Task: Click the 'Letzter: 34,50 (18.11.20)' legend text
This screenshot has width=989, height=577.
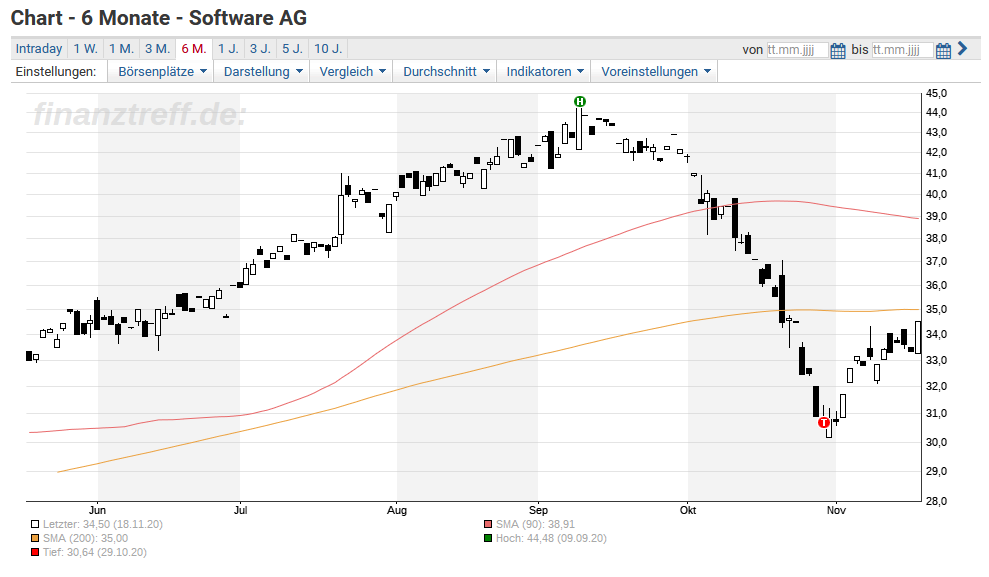Action: [103, 524]
